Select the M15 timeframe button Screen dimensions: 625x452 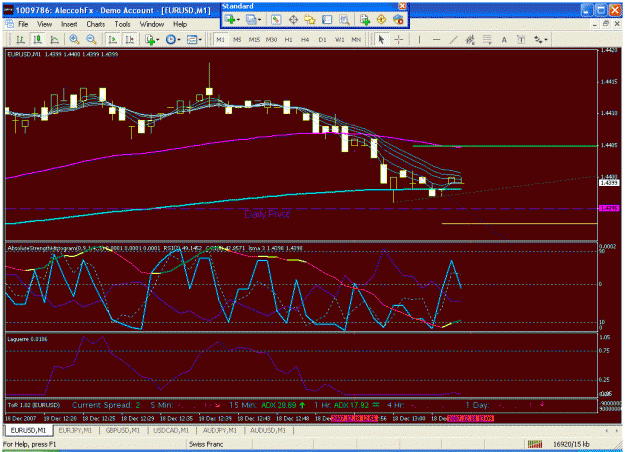point(254,39)
